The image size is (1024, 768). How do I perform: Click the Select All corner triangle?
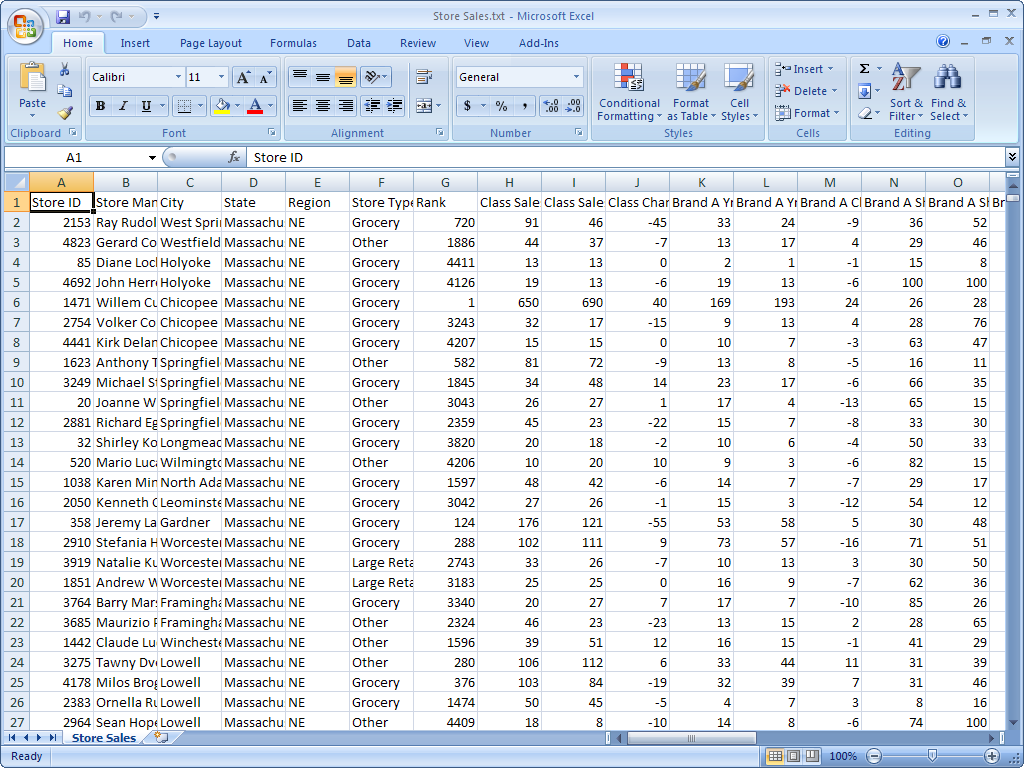point(16,182)
